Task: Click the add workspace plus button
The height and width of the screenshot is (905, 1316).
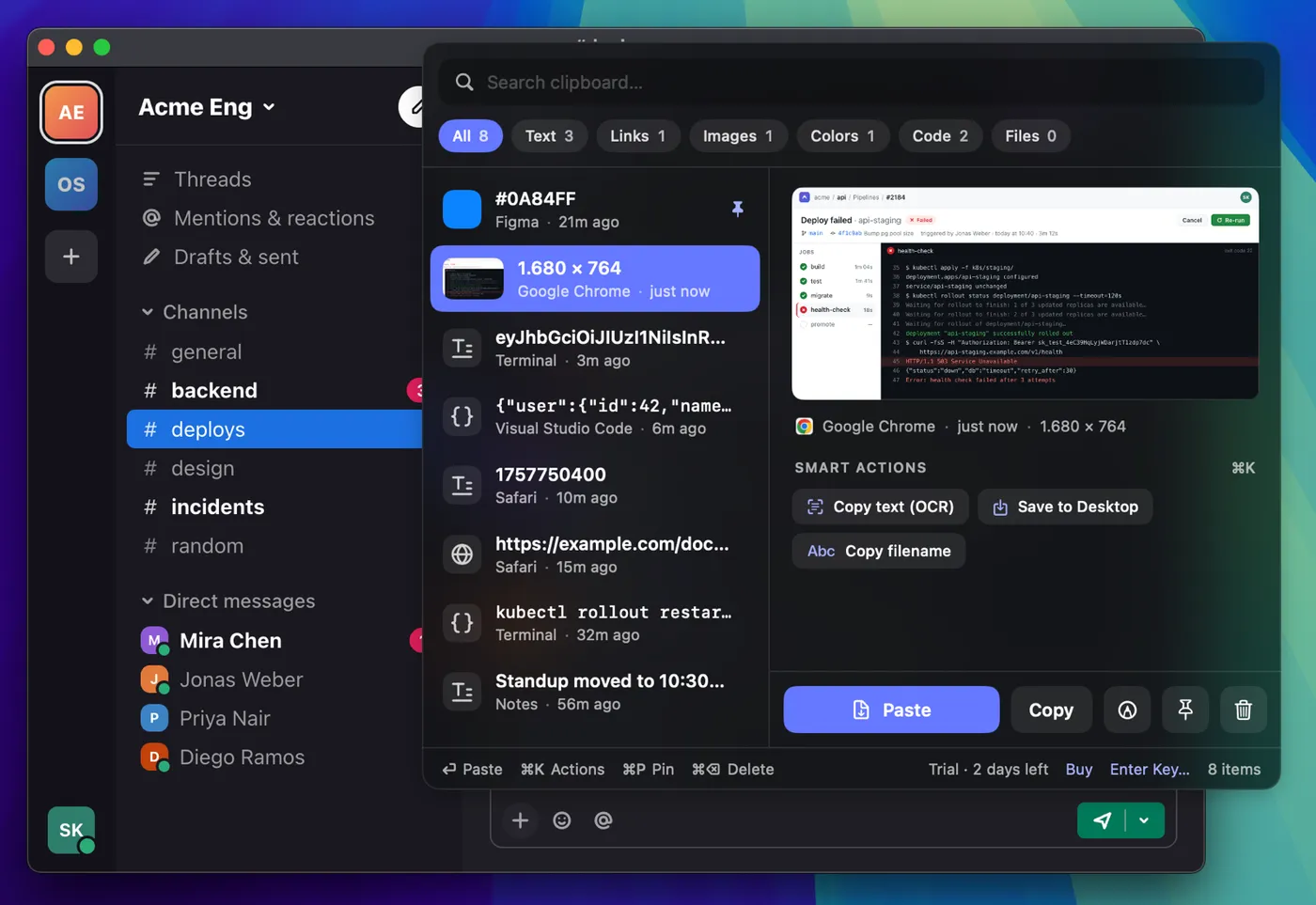Action: [71, 257]
